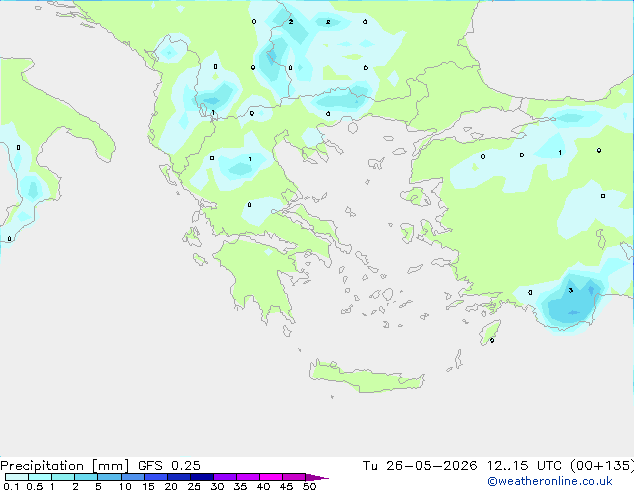Select legend swatch between 45 and 50
This screenshot has width=634, height=490.
pyautogui.click(x=294, y=477)
